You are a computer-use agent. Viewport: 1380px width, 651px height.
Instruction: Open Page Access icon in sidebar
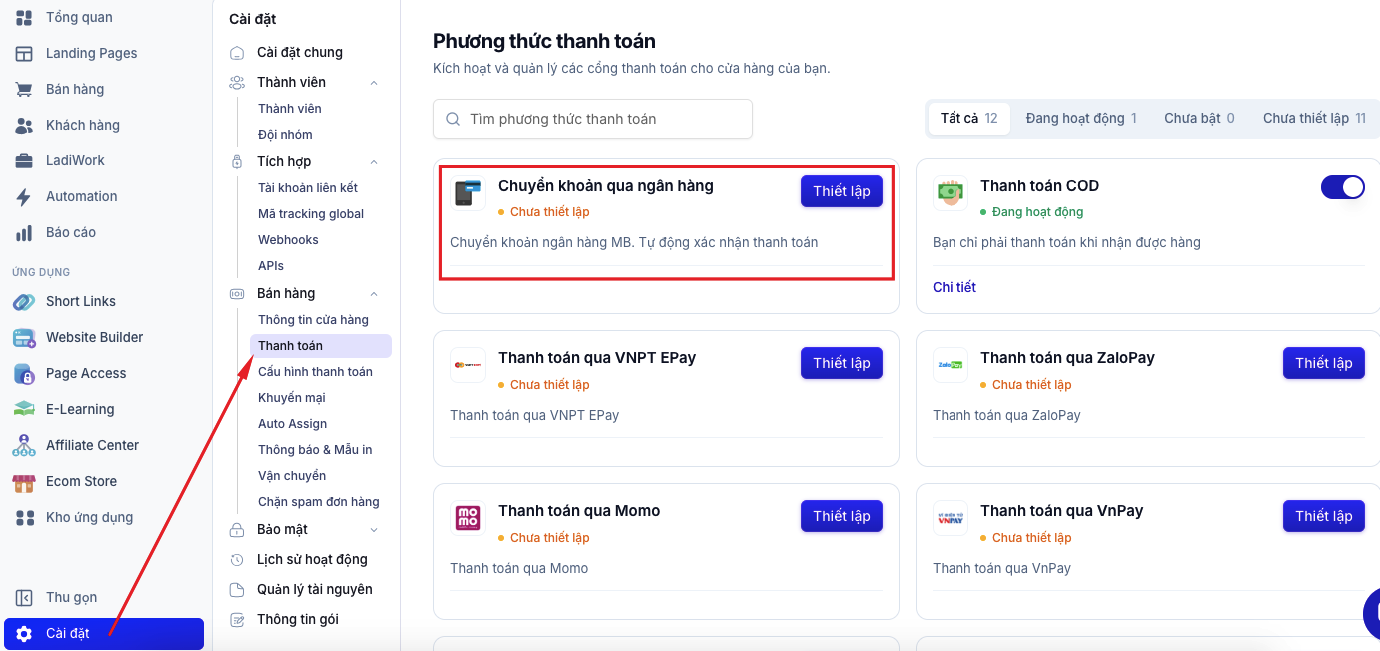(24, 373)
